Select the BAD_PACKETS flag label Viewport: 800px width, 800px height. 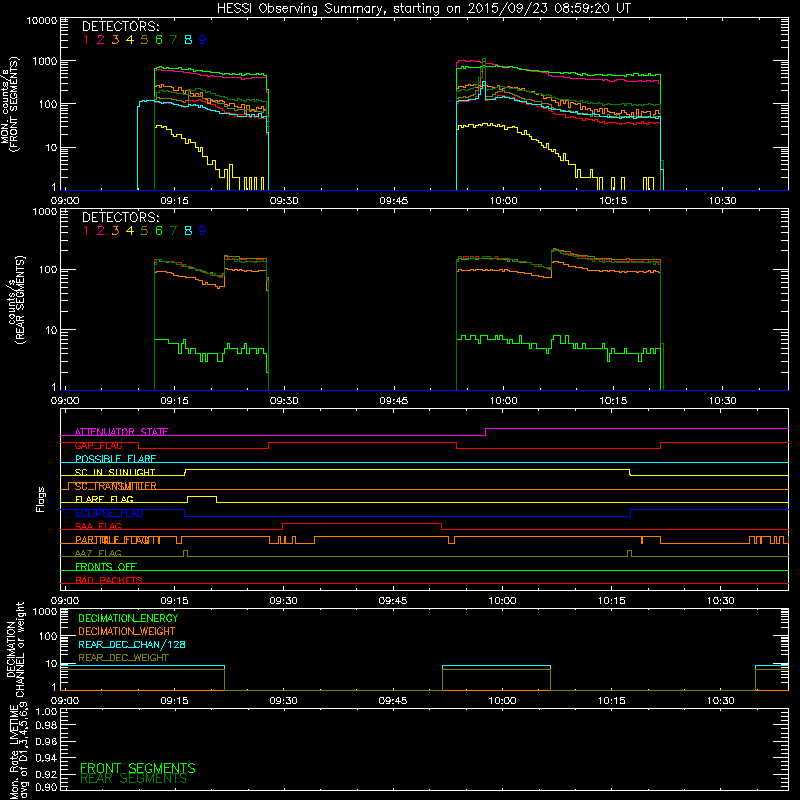(x=109, y=580)
